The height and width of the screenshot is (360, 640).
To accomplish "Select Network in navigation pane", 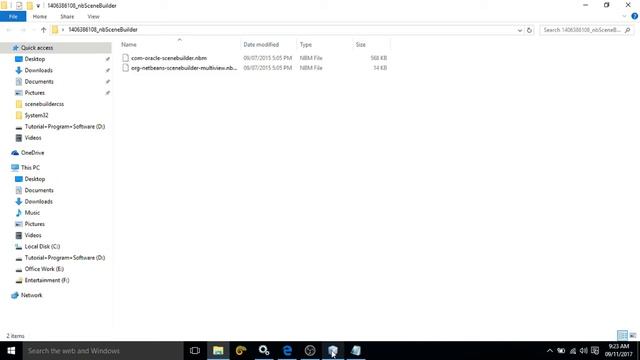I will point(31,295).
